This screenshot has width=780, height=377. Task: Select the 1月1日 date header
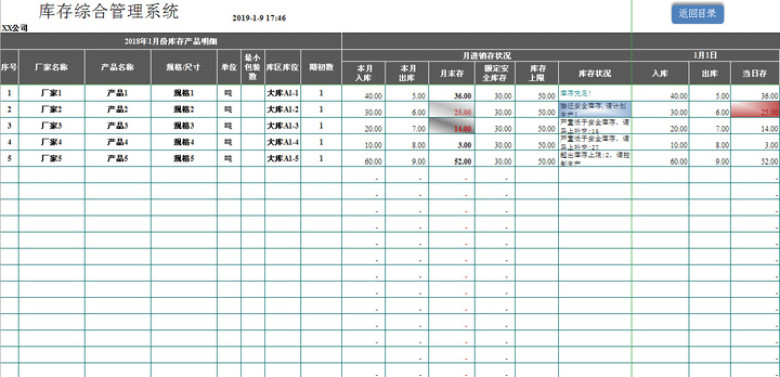(x=706, y=55)
